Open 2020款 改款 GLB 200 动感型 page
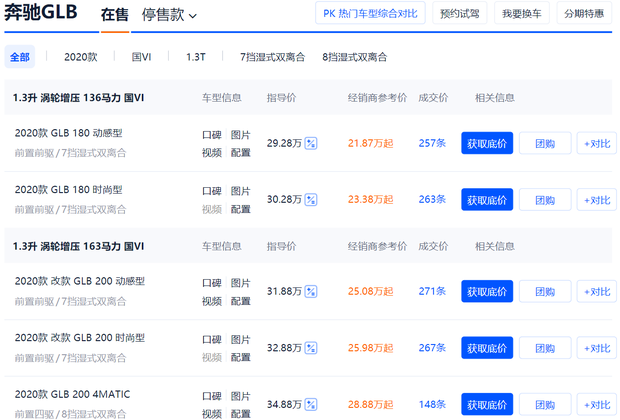The height and width of the screenshot is (420, 620). [x=80, y=281]
